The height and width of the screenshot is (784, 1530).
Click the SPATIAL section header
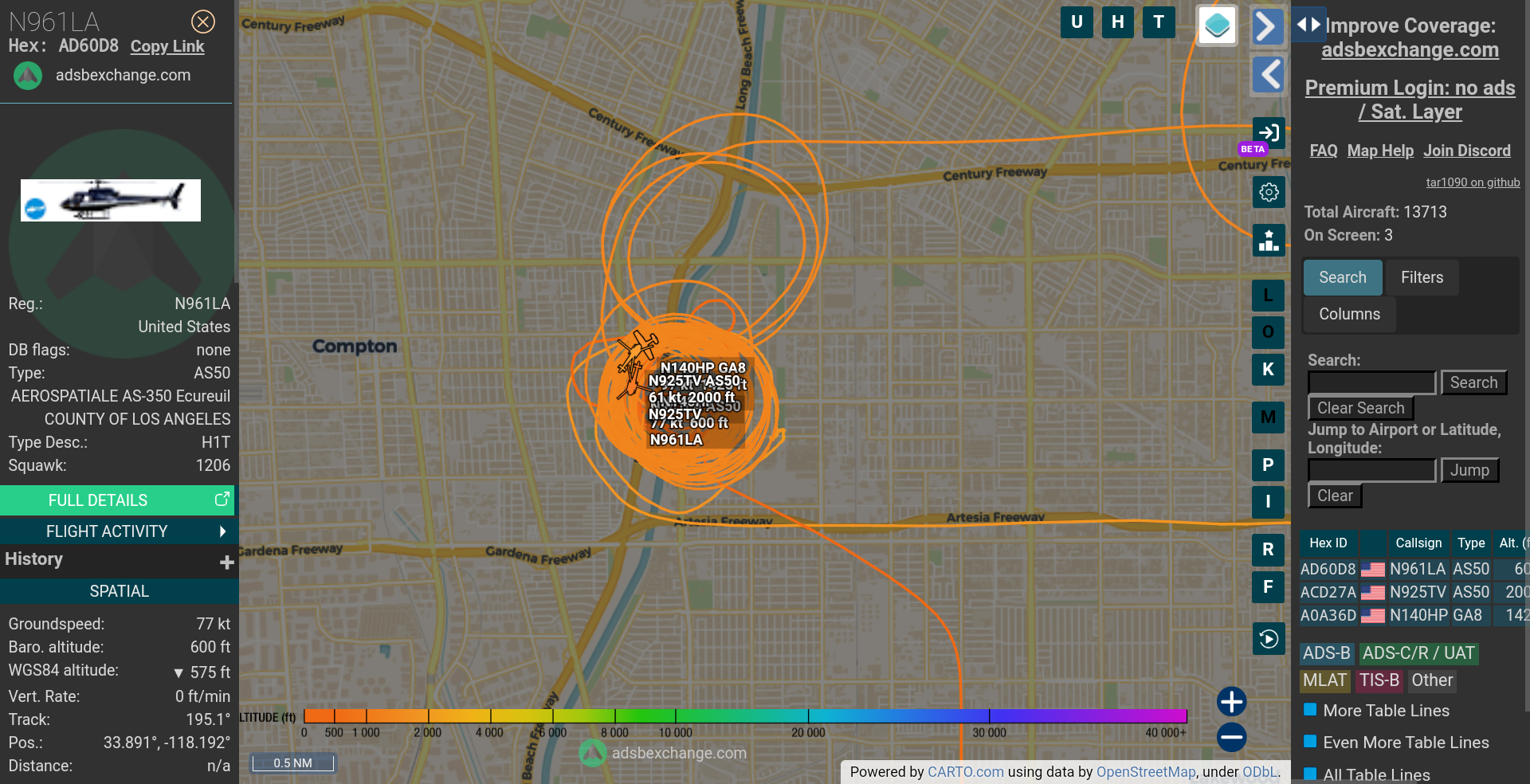click(119, 591)
